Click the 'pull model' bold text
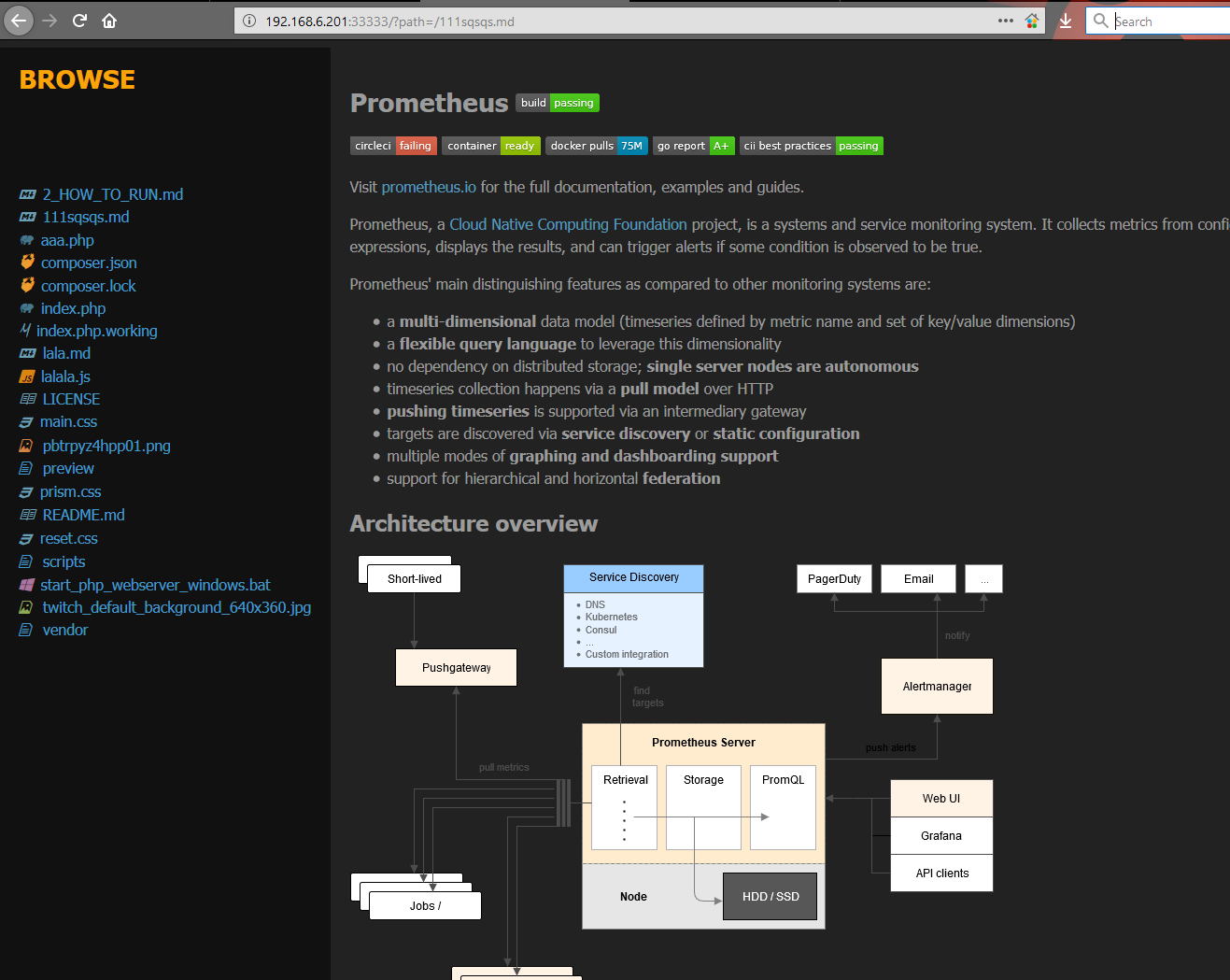Screen dimensions: 1230x980 tap(659, 389)
